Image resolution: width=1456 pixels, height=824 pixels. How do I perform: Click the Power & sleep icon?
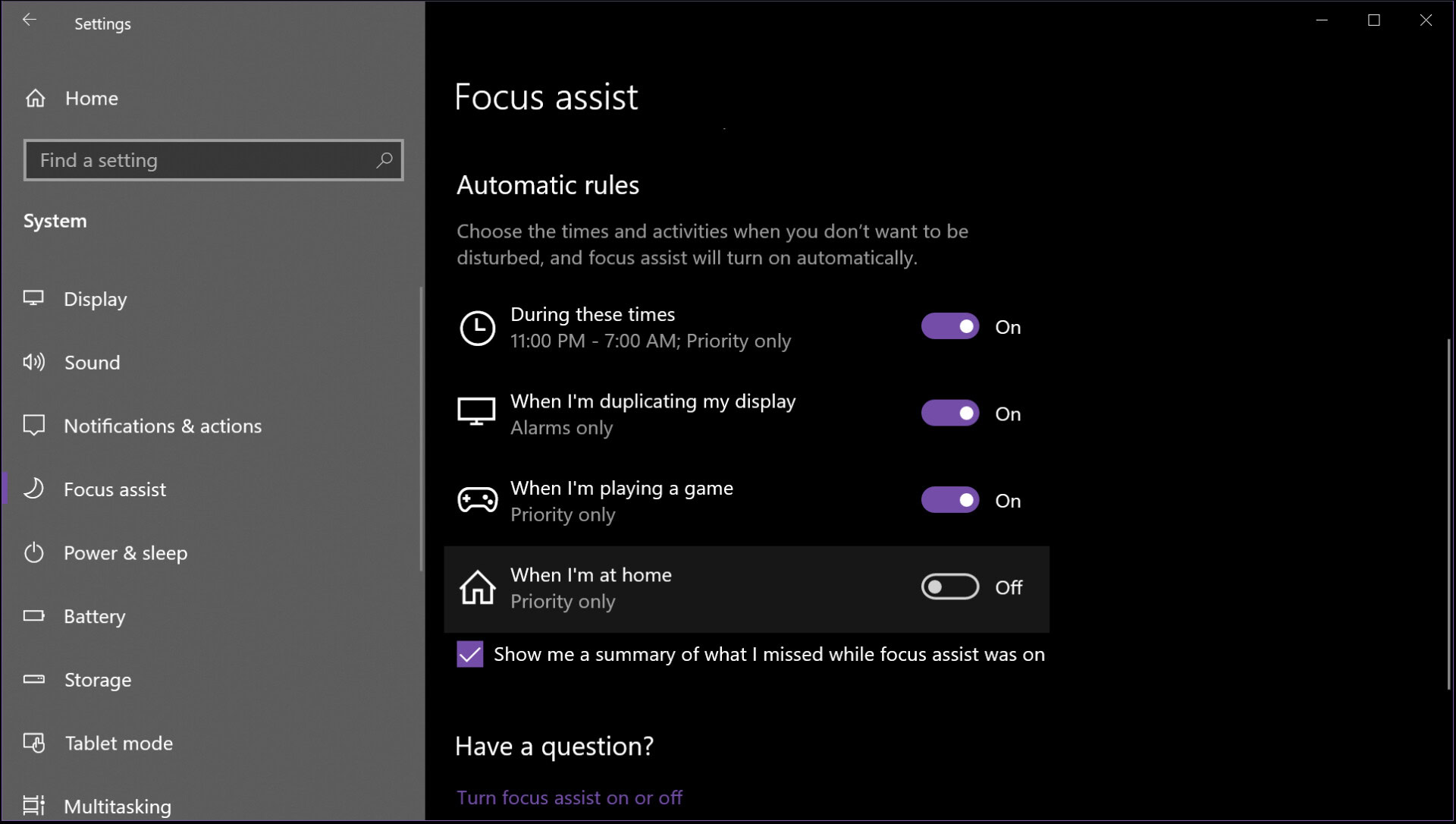[x=34, y=552]
